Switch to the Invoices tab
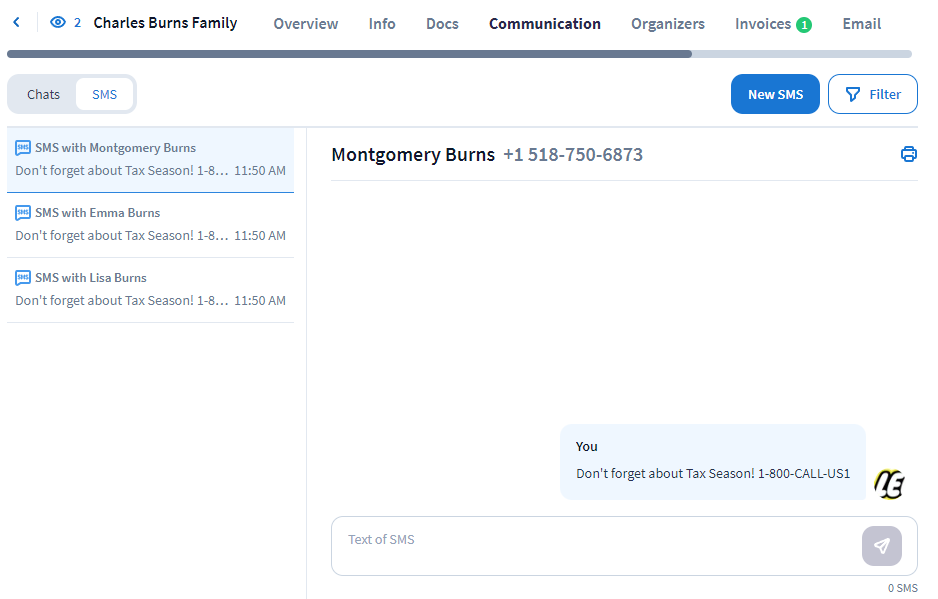The height and width of the screenshot is (599, 938). [763, 23]
